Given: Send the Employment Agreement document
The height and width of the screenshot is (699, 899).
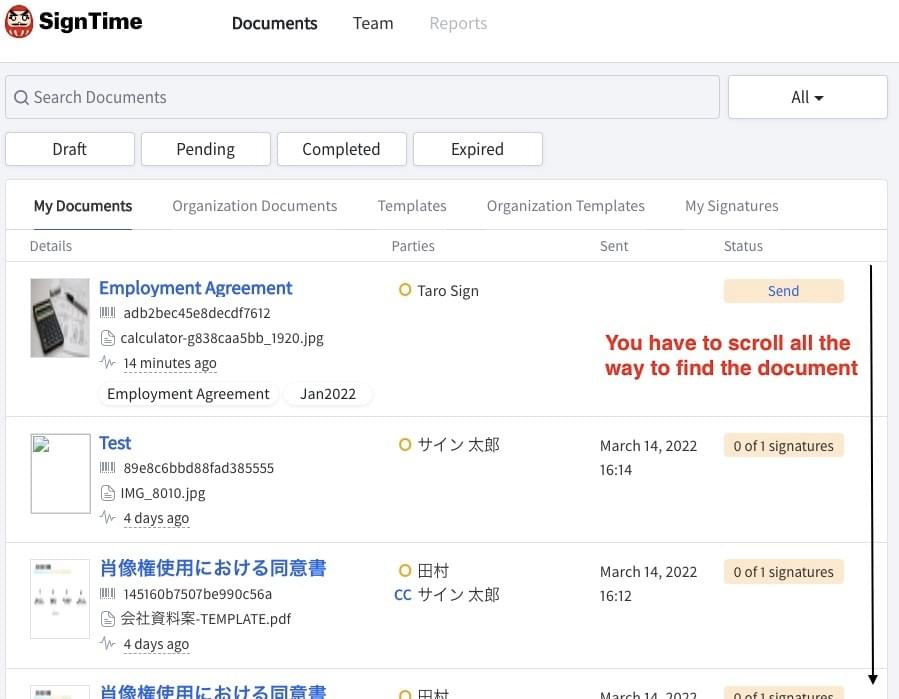Looking at the screenshot, I should pos(783,291).
